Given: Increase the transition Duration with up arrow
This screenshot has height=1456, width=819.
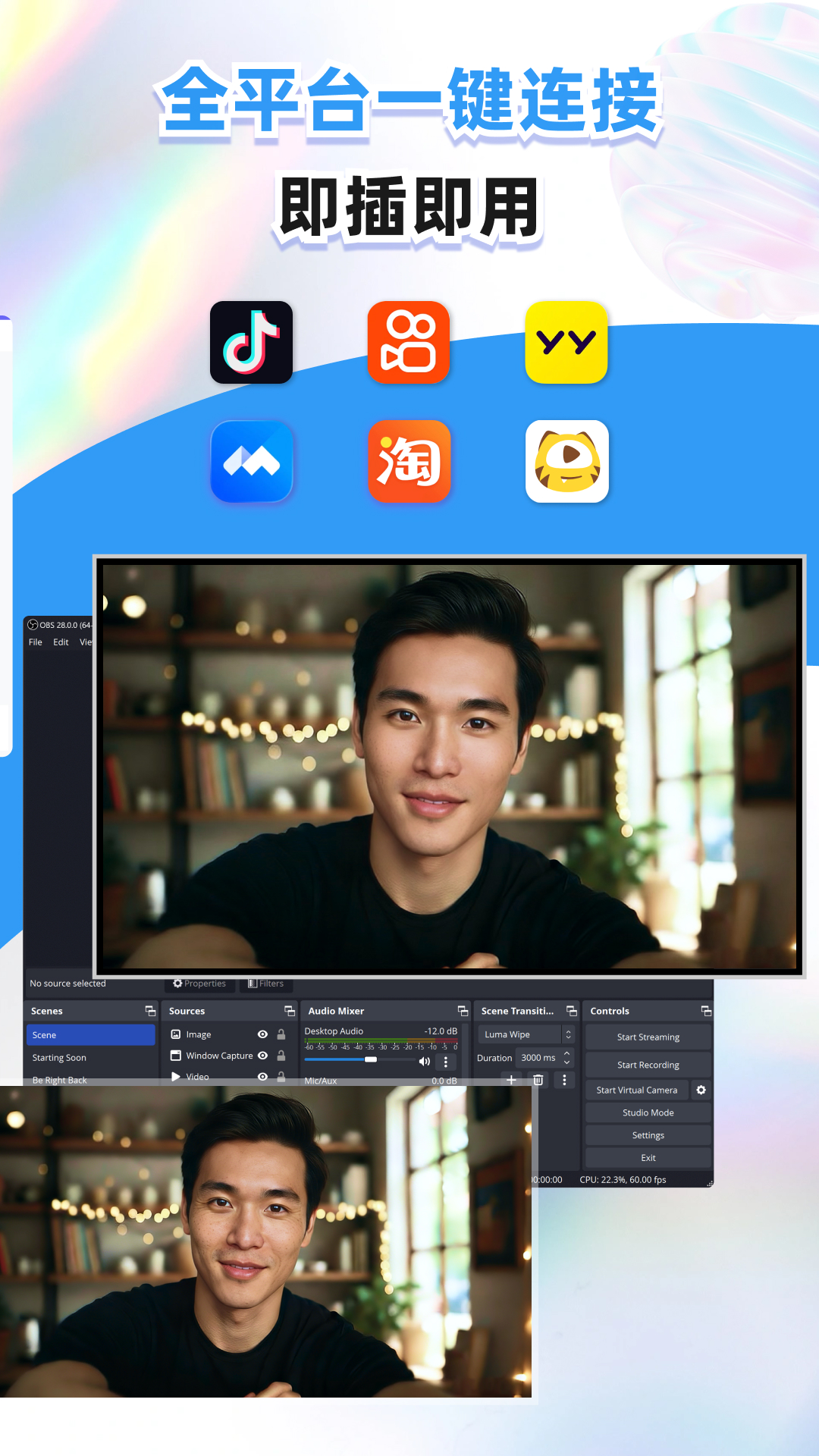Looking at the screenshot, I should pyautogui.click(x=566, y=1053).
